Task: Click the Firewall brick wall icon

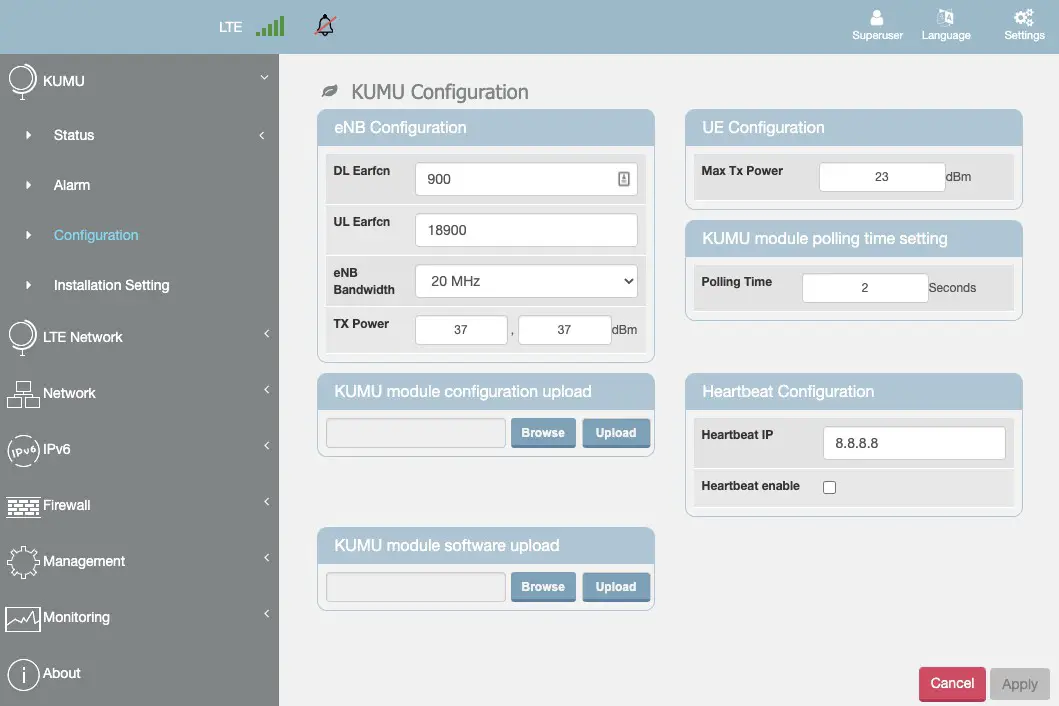Action: click(x=23, y=506)
